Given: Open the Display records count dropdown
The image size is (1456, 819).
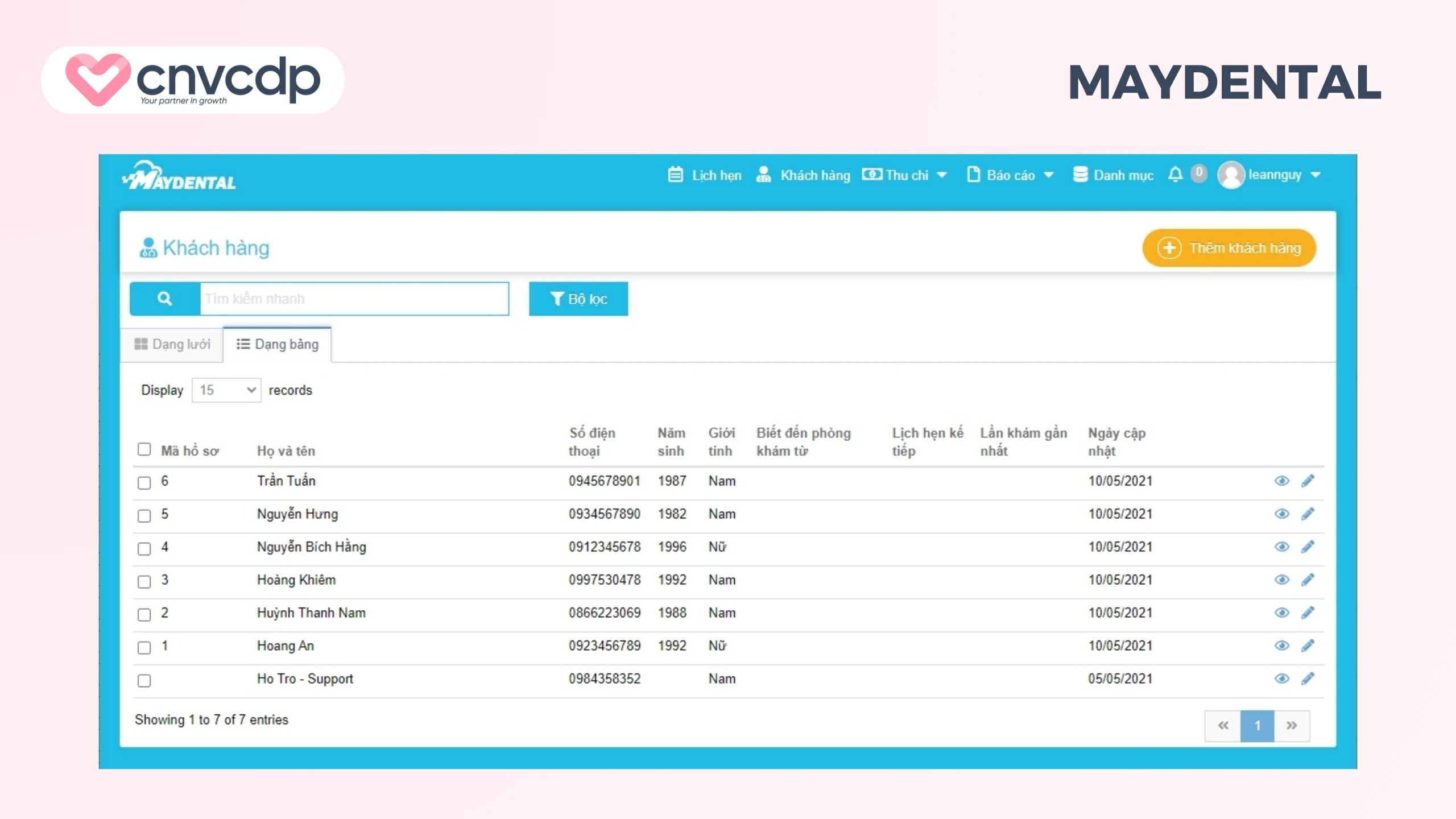Looking at the screenshot, I should [226, 390].
